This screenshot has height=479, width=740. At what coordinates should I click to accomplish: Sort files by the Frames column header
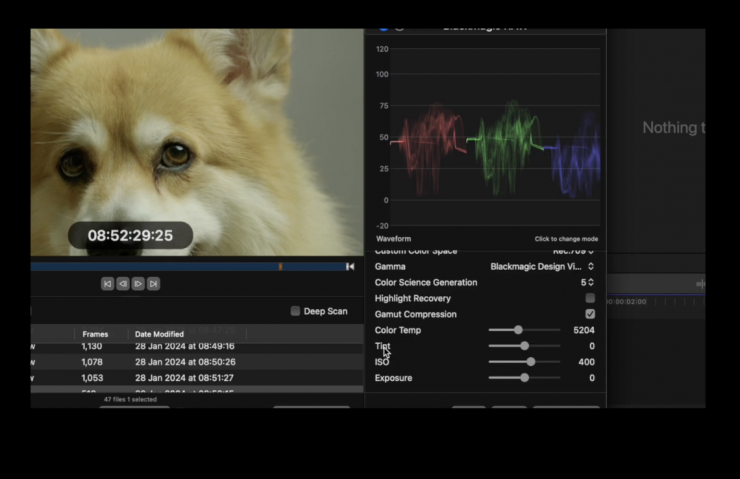point(96,334)
